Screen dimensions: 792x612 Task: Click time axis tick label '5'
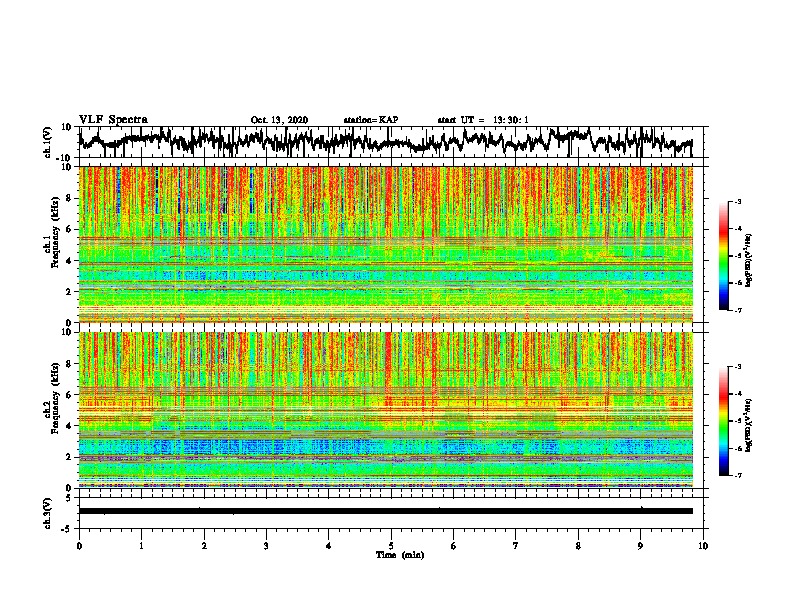pos(391,546)
